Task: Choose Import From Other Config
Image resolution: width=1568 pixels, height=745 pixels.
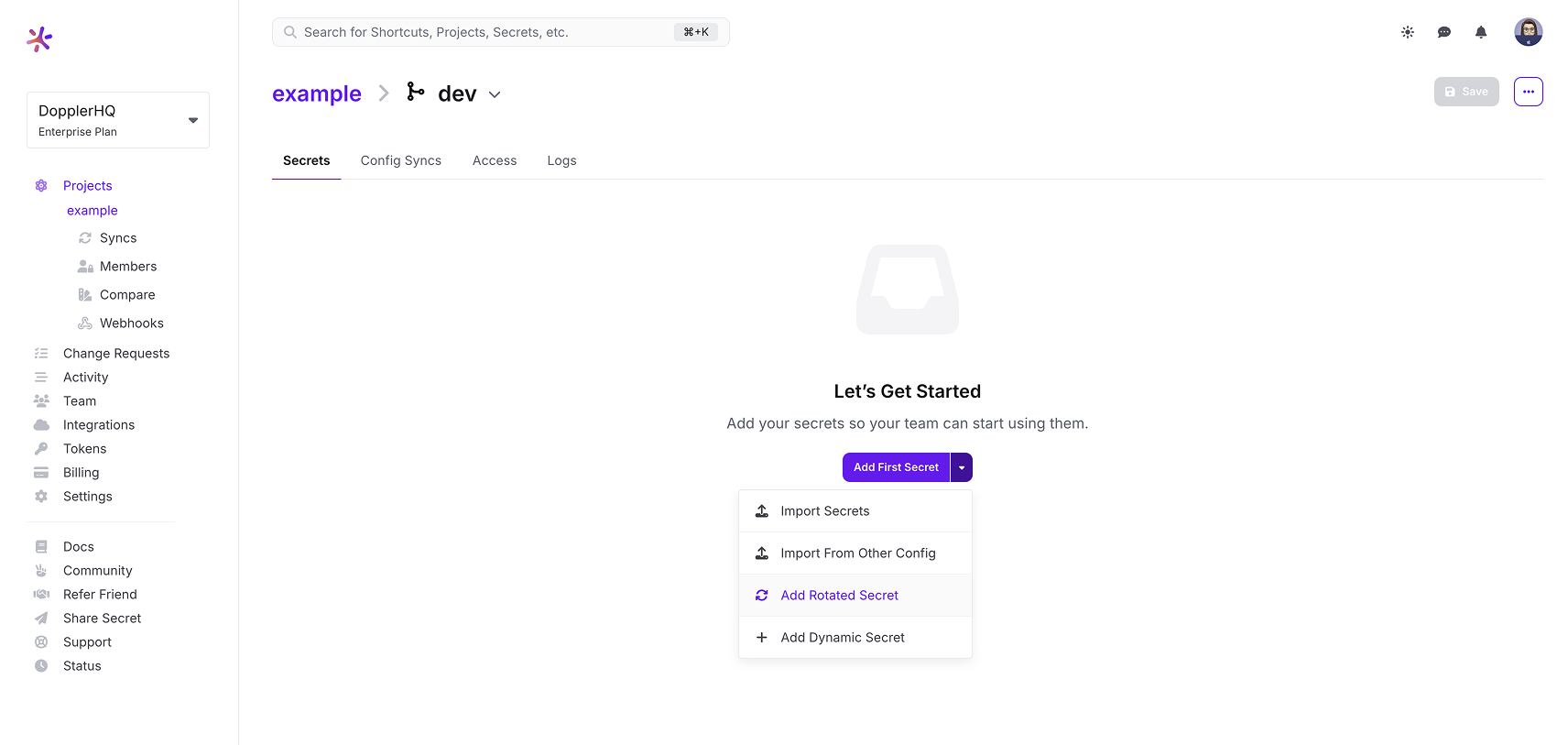Action: click(855, 553)
